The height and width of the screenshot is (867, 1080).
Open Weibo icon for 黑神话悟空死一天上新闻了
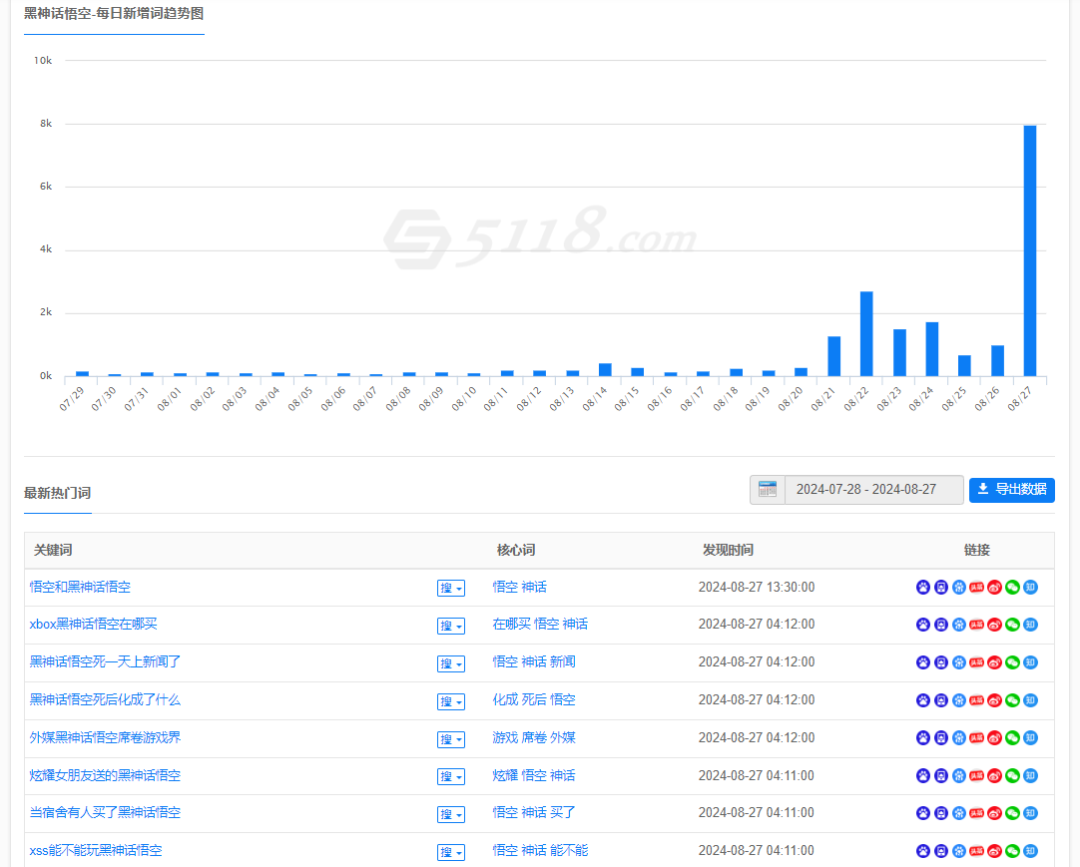[x=995, y=662]
